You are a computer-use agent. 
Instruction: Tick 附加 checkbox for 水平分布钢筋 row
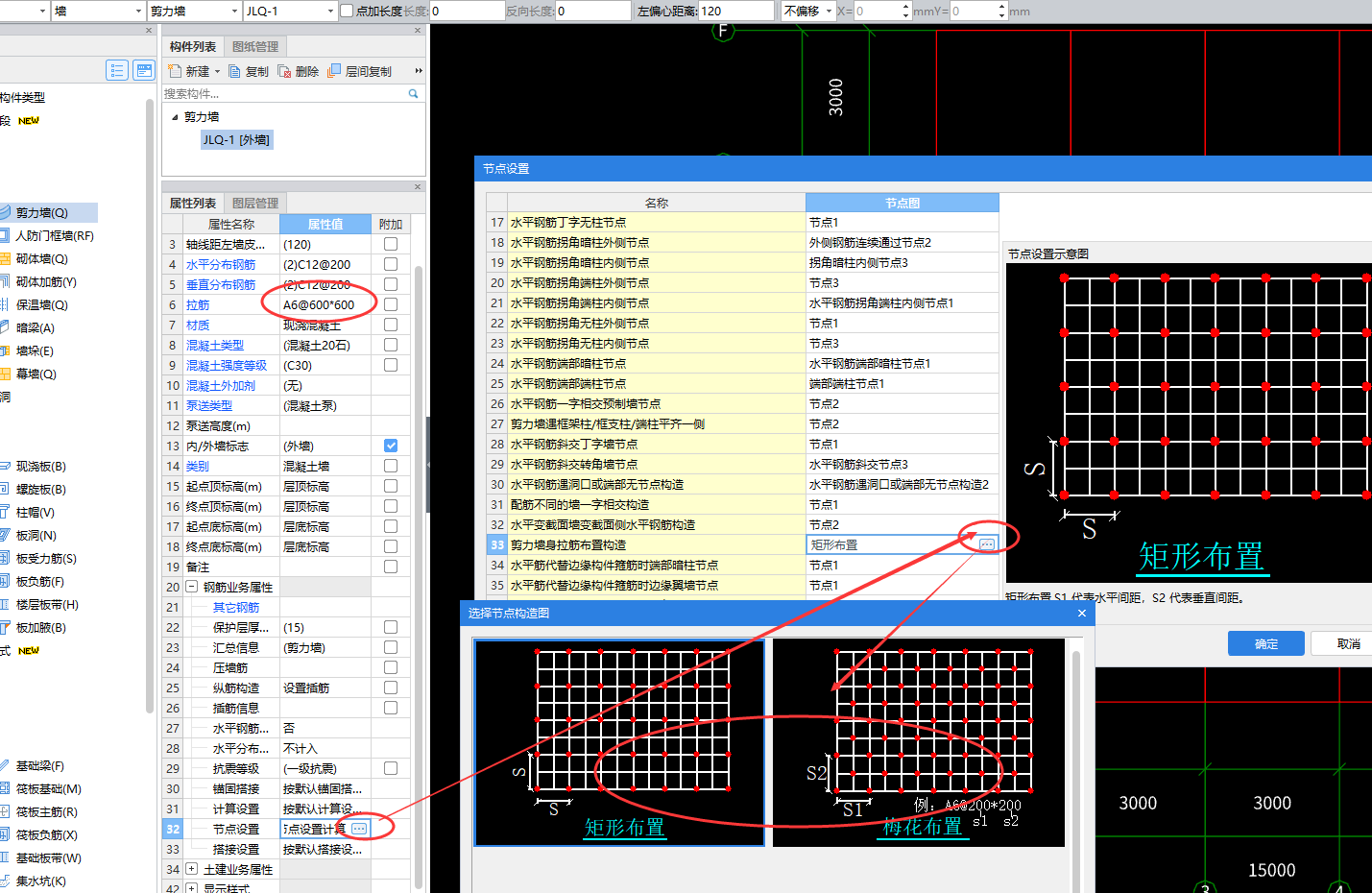pos(391,264)
